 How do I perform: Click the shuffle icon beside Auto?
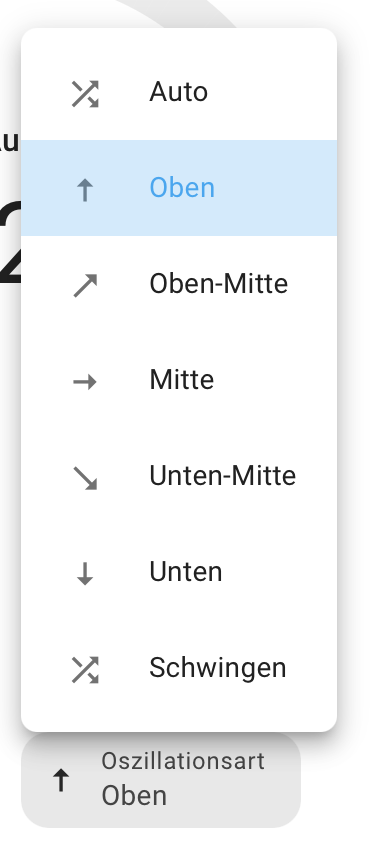coord(85,94)
